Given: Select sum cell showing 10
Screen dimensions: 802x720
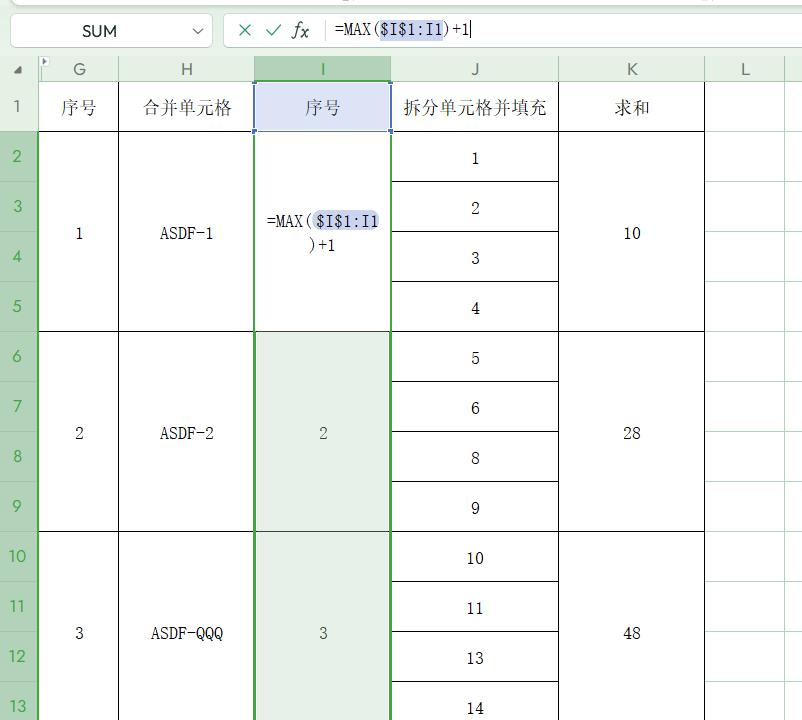Looking at the screenshot, I should (632, 232).
